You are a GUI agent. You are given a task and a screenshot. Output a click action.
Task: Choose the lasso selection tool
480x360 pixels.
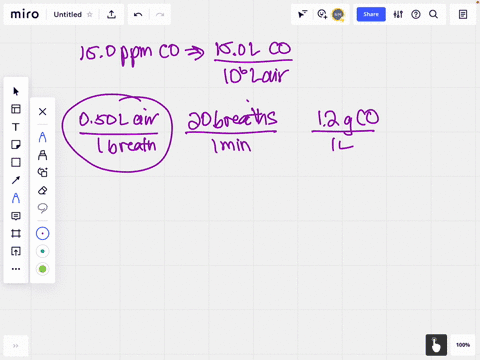42,208
